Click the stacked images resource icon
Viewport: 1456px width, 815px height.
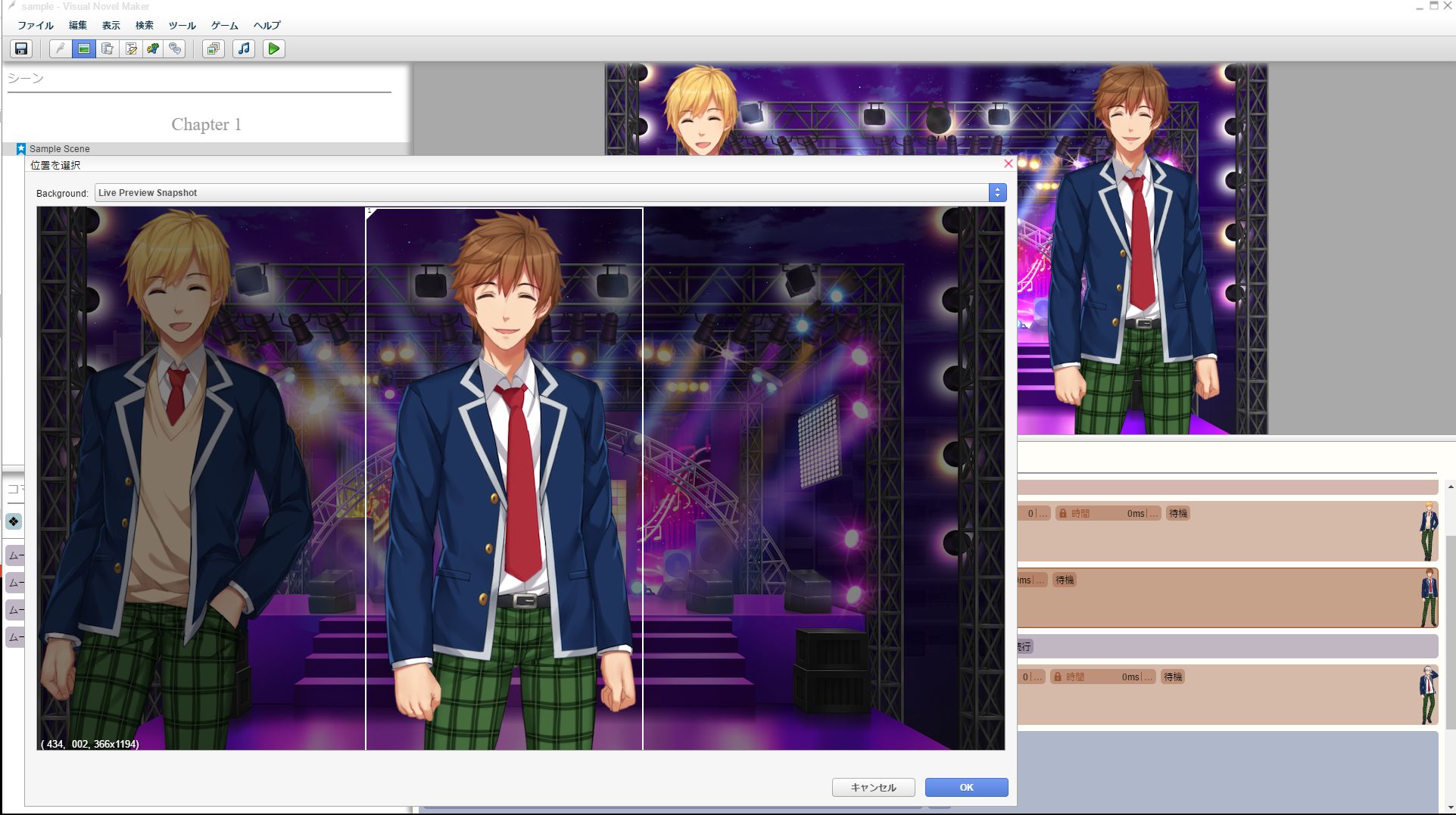[x=214, y=49]
